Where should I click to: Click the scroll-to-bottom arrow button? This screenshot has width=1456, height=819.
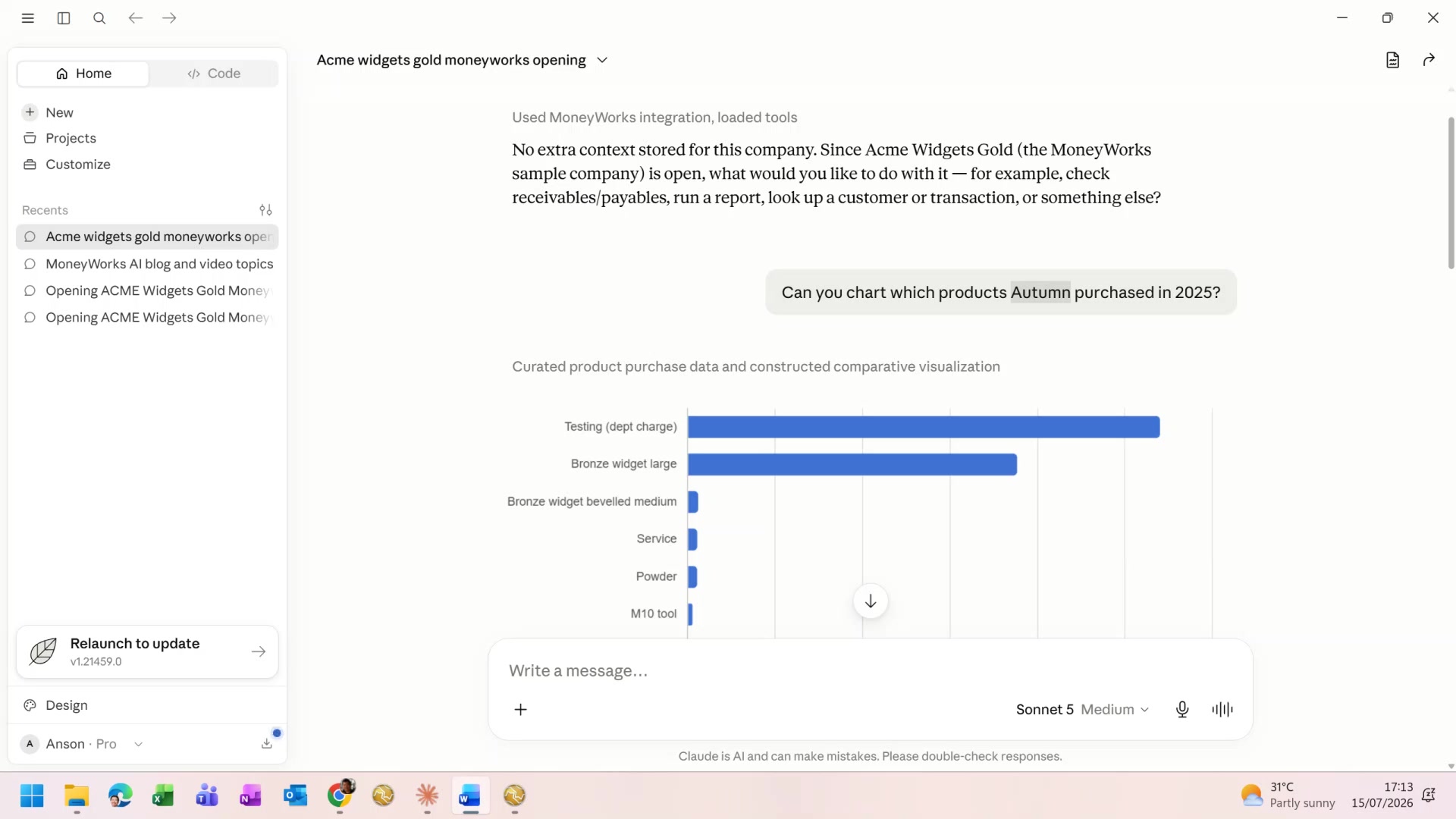click(x=871, y=601)
